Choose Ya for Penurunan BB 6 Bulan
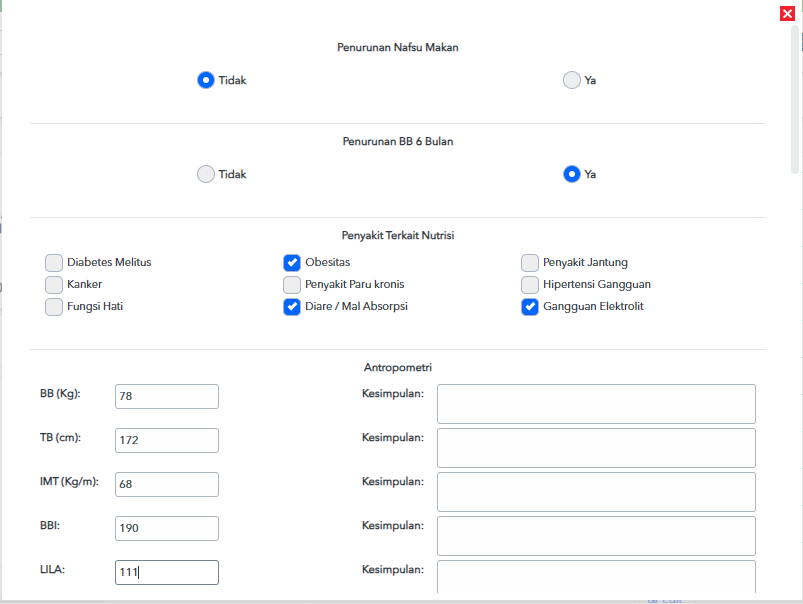Image resolution: width=803 pixels, height=604 pixels. click(x=572, y=174)
